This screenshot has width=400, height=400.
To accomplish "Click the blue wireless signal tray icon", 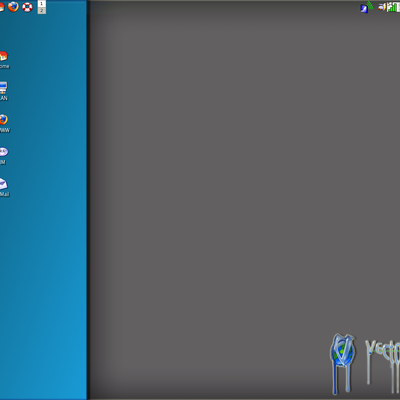I will [x=367, y=7].
